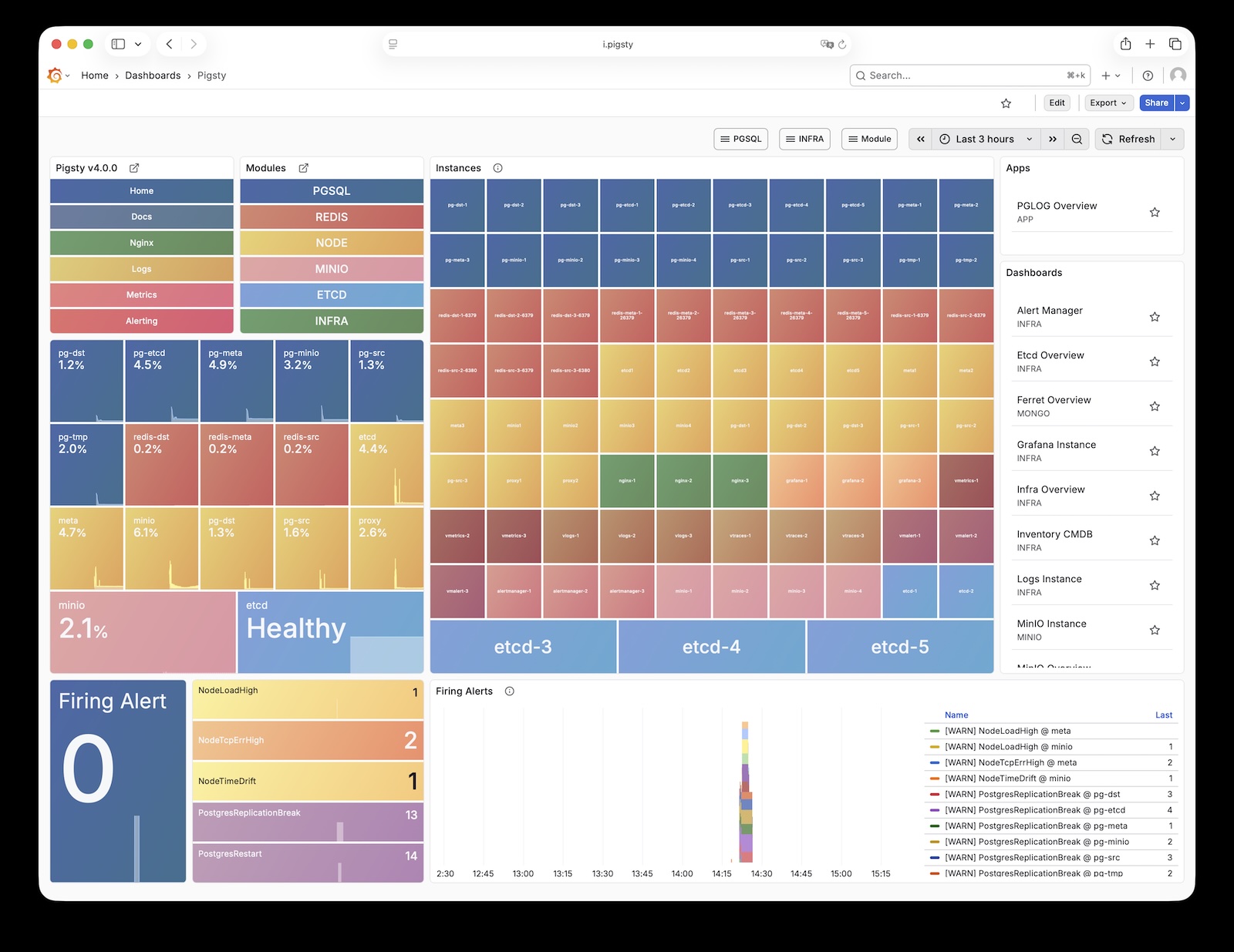The image size is (1234, 952).
Task: Click the blue Share button
Action: pyautogui.click(x=1156, y=103)
